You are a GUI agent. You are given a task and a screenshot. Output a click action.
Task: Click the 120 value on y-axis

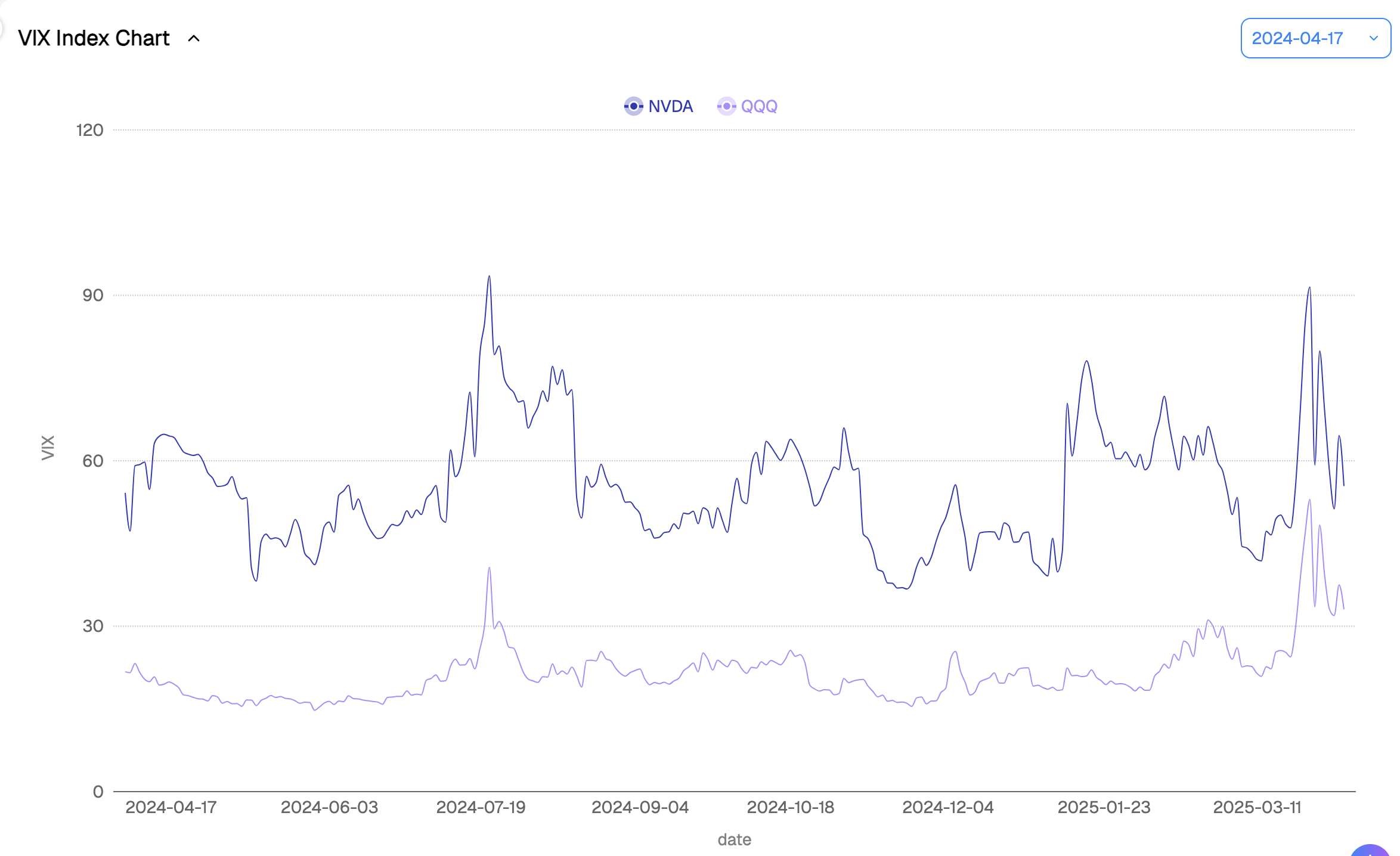point(89,130)
